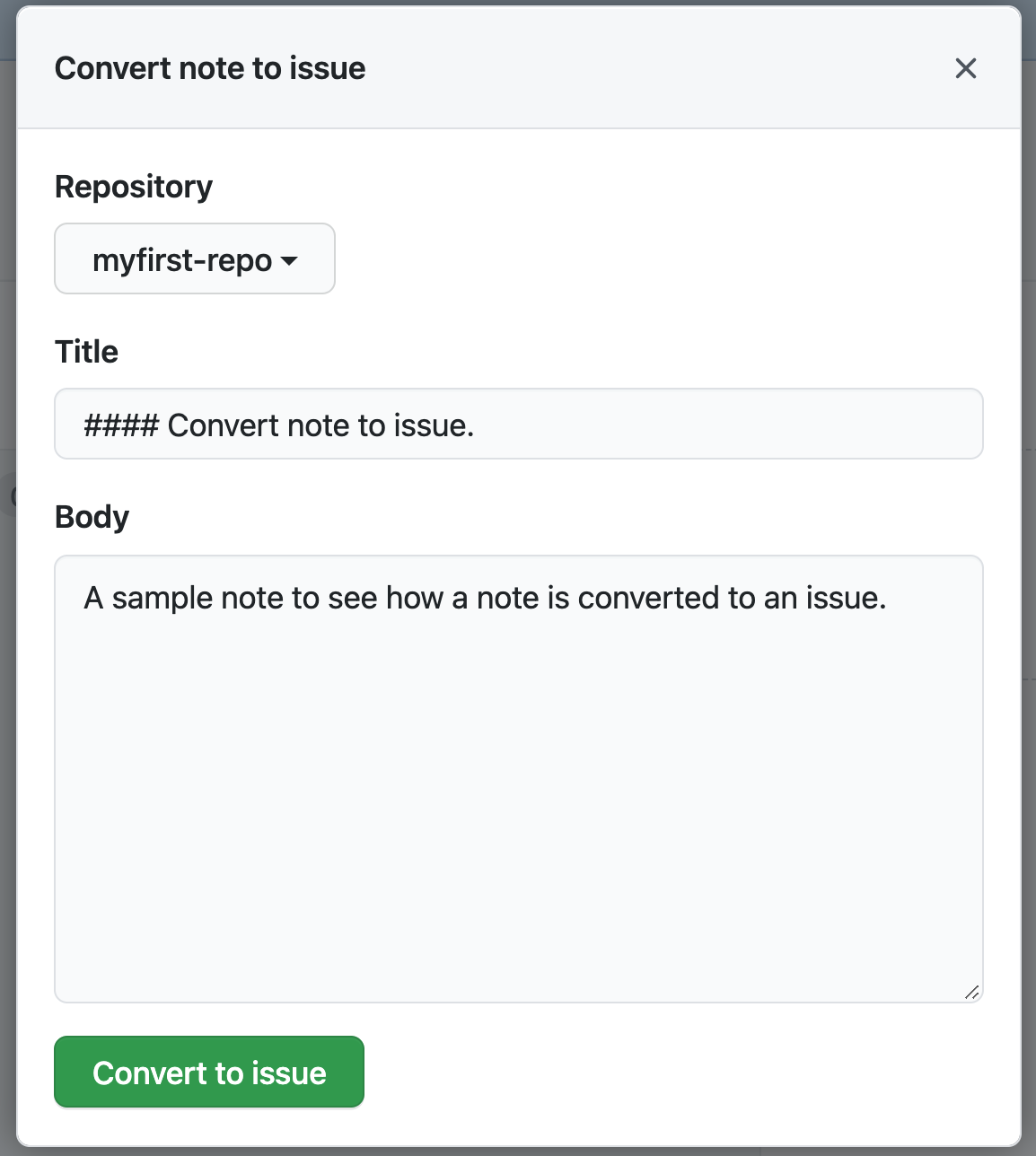Place cursor in the sample note body
1036x1156 pixels.
(485, 598)
